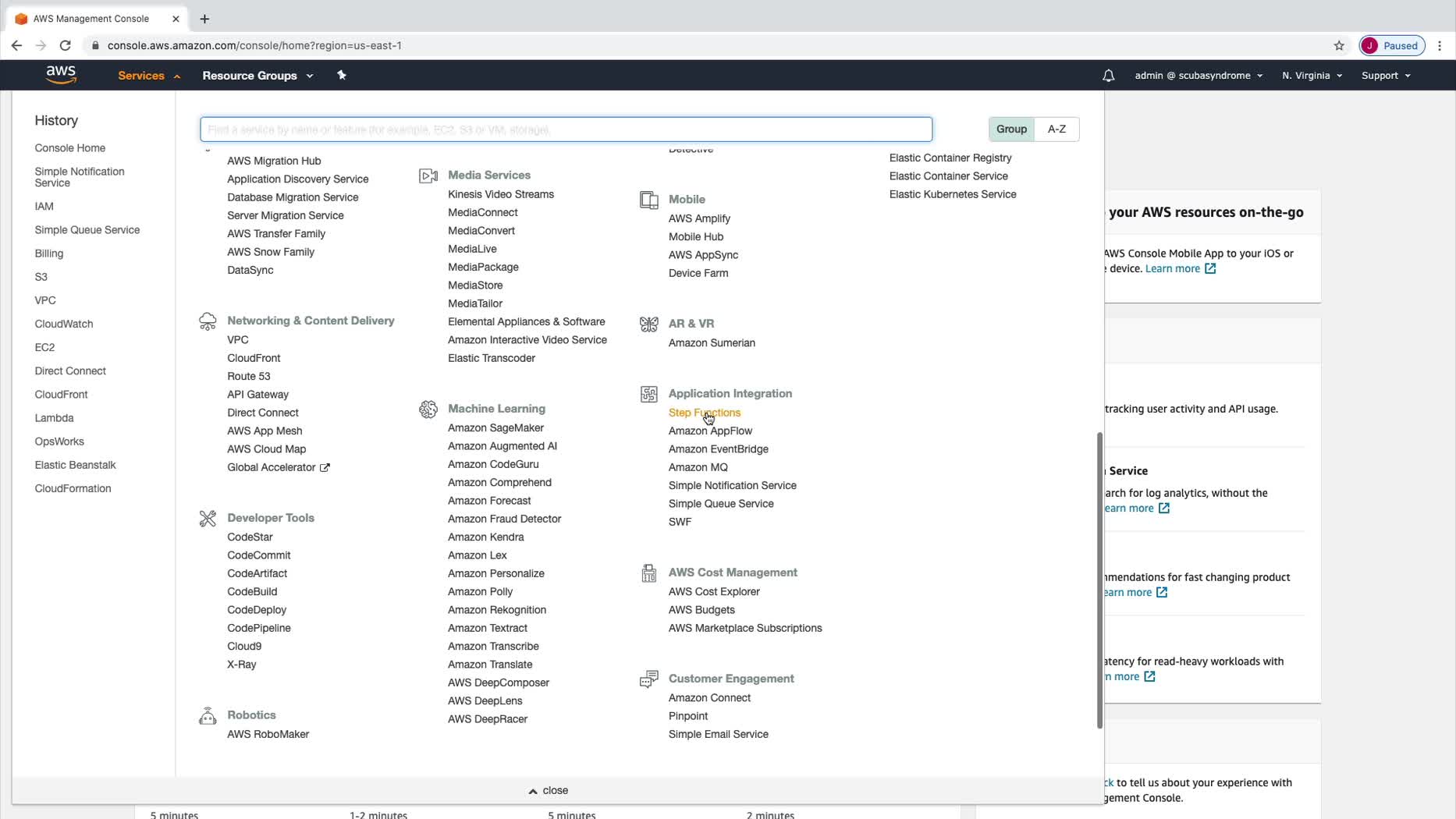This screenshot has width=1456, height=819.
Task: Open the Chrome three-dot menu
Action: 1440,45
